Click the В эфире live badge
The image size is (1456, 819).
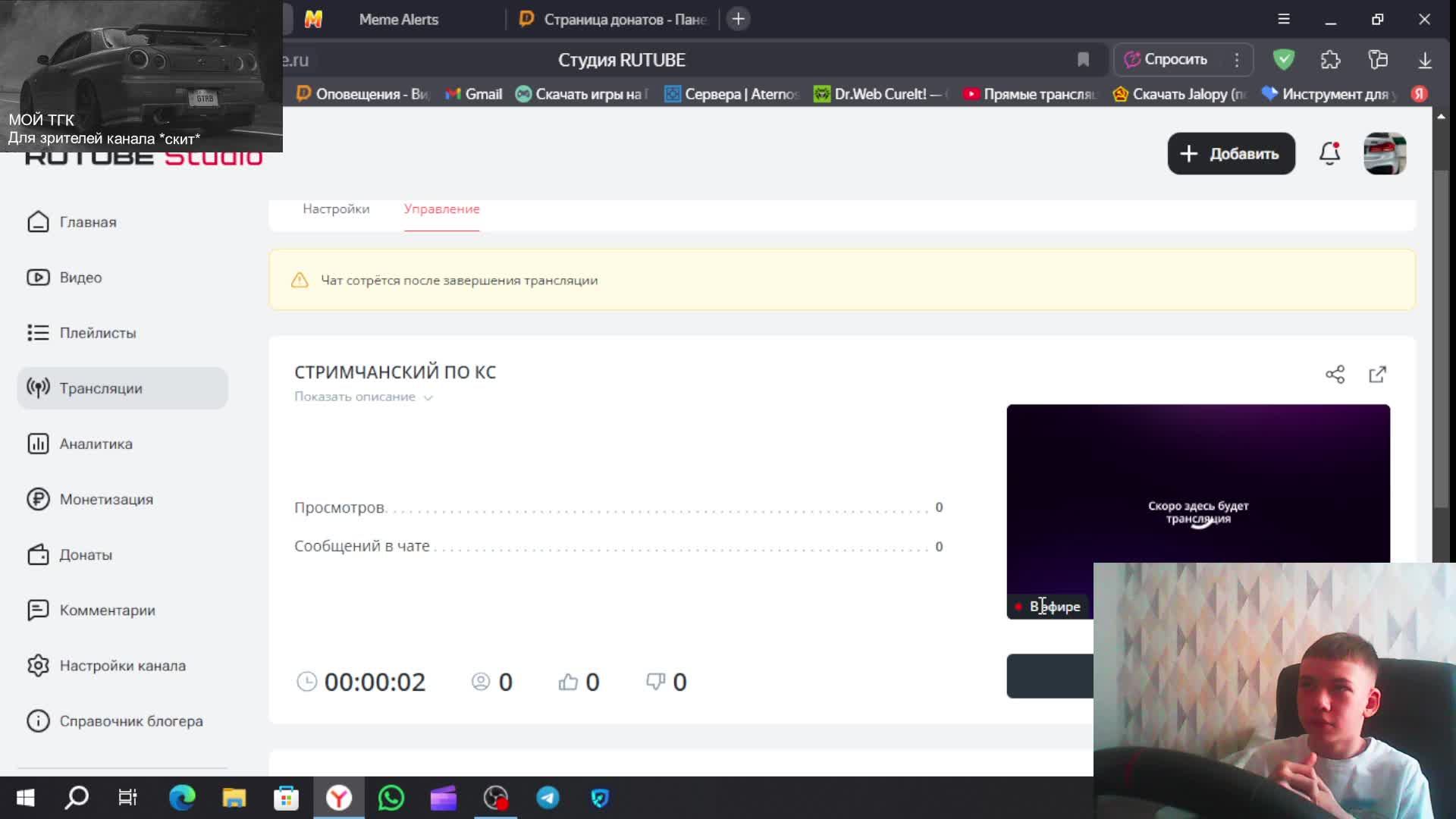click(x=1047, y=607)
